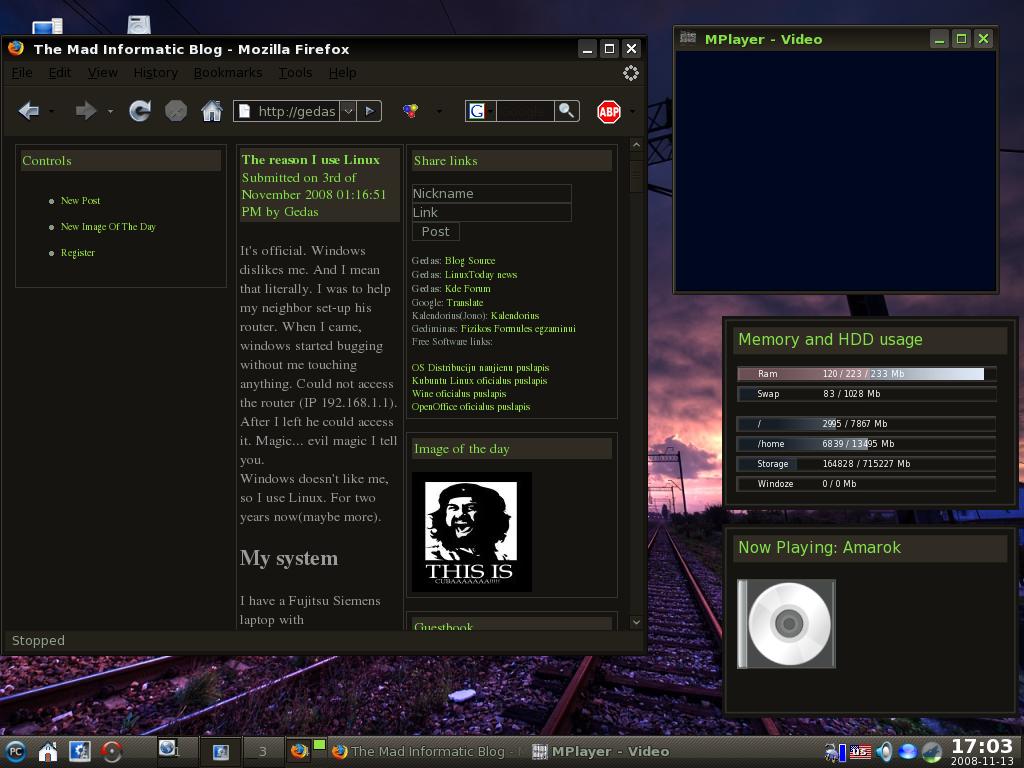Open the View menu

[103, 72]
